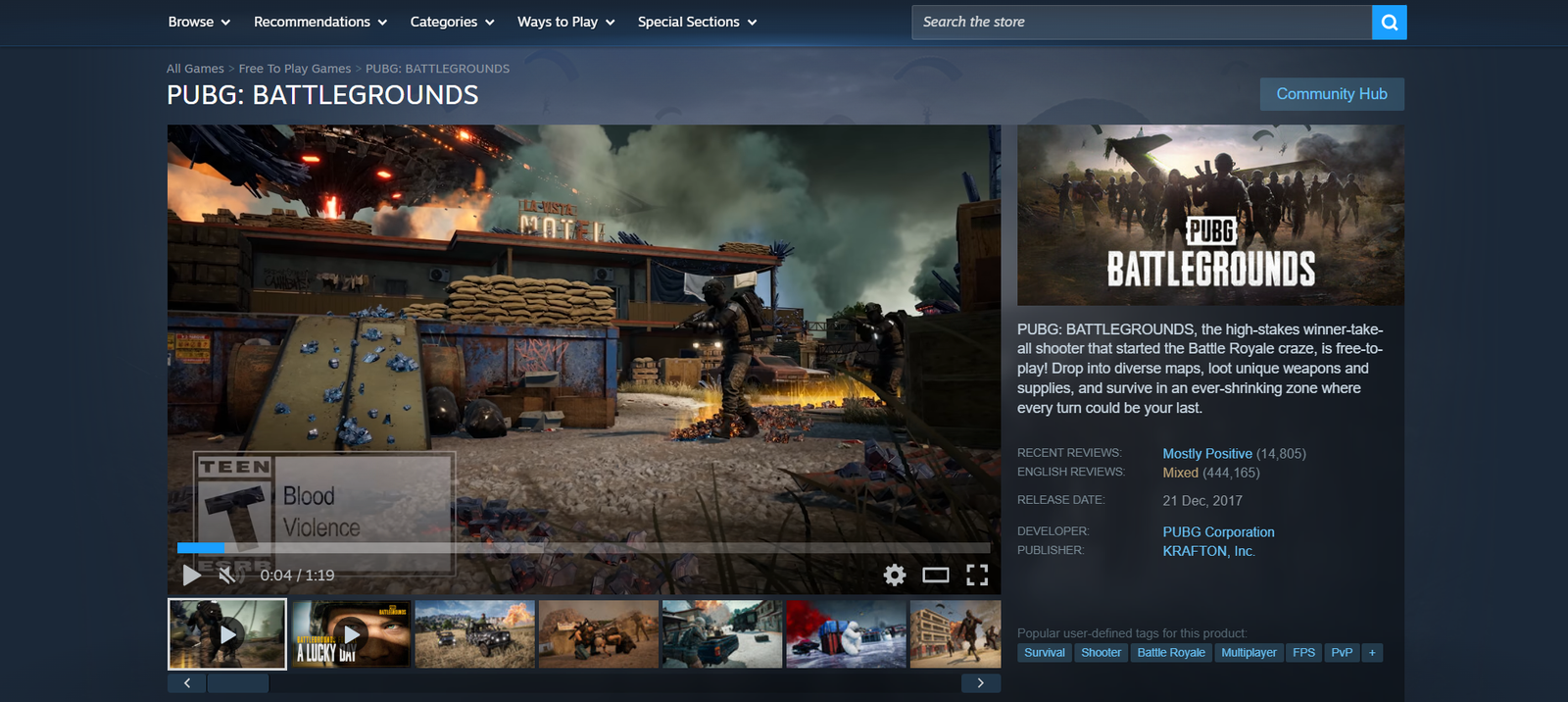Click the thumbnail strip scrollbar handle
The height and width of the screenshot is (702, 1568).
click(x=238, y=683)
